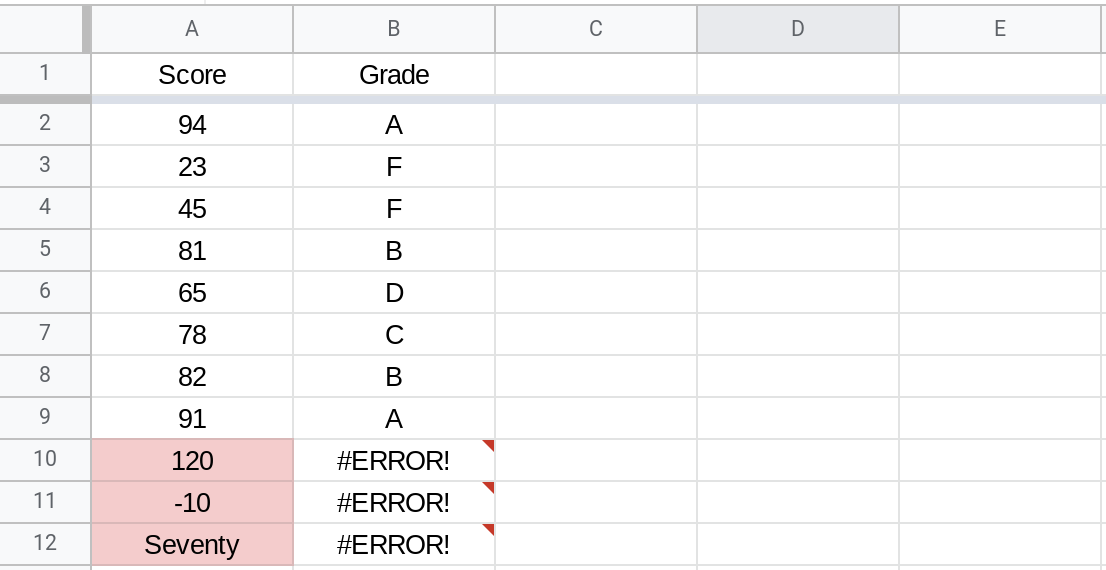Select row 12 via its row header
The image size is (1106, 570).
click(45, 543)
